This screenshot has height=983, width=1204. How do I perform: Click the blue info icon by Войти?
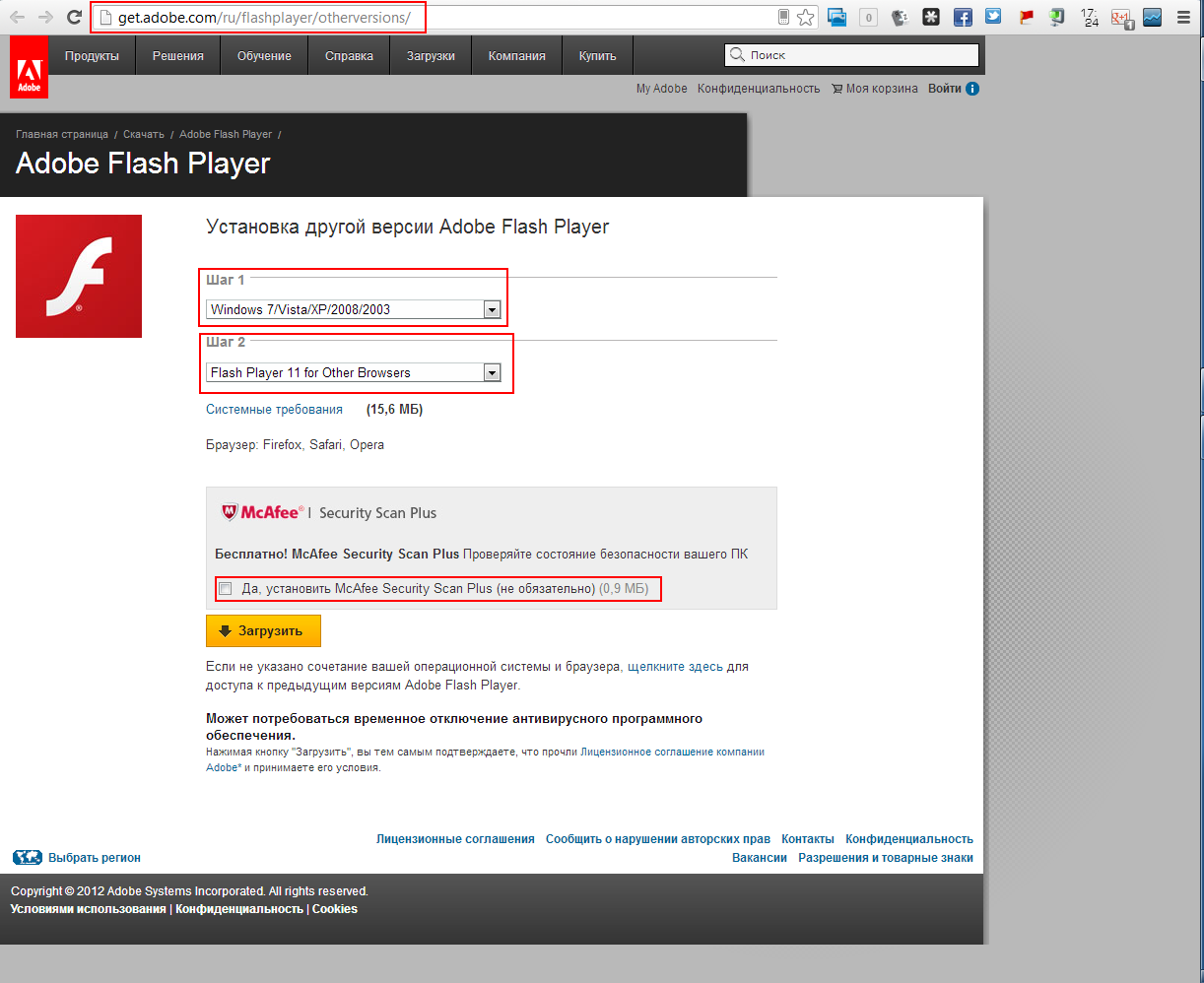point(972,89)
